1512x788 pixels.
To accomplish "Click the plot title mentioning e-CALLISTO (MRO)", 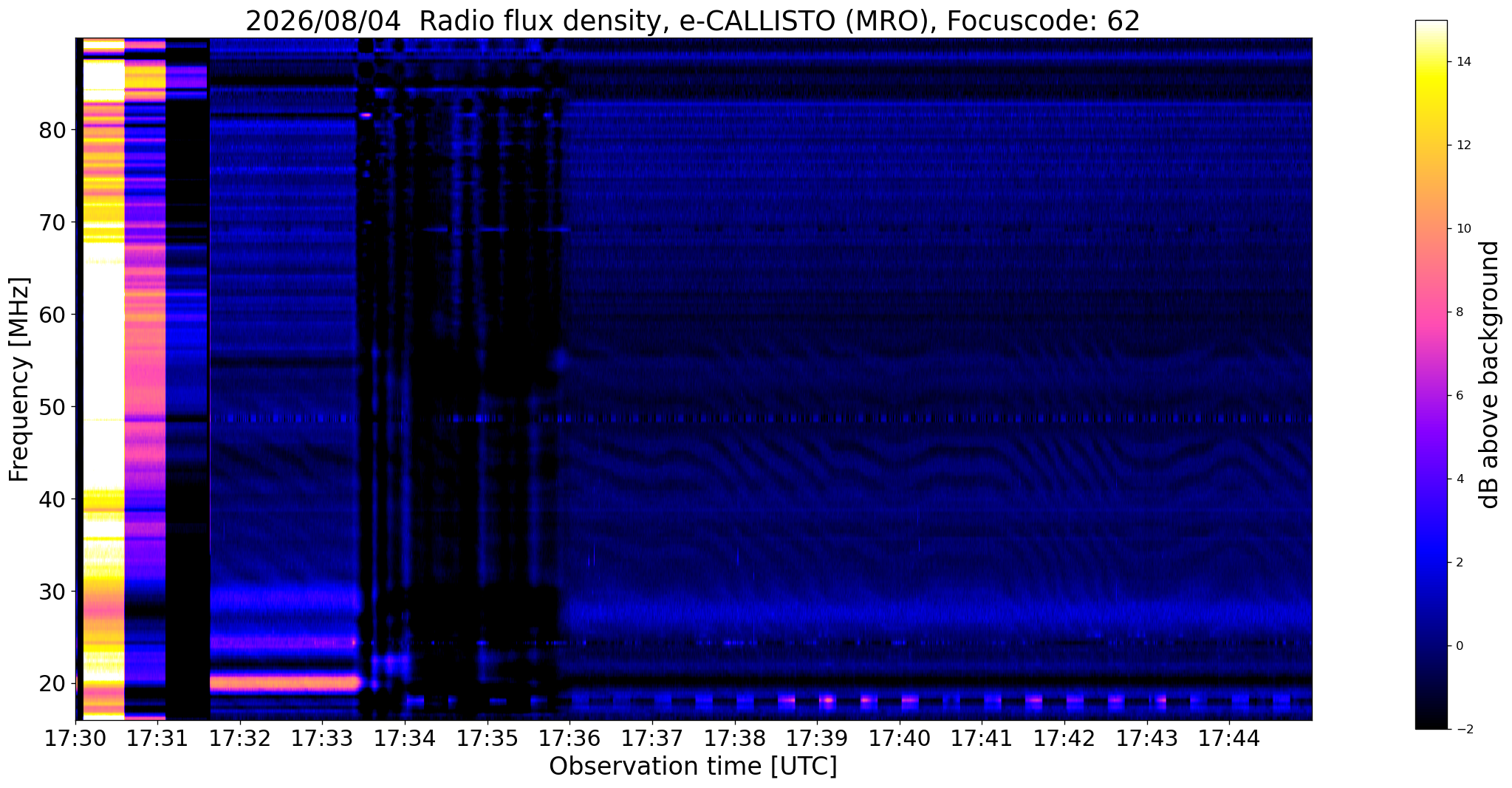I will point(693,21).
